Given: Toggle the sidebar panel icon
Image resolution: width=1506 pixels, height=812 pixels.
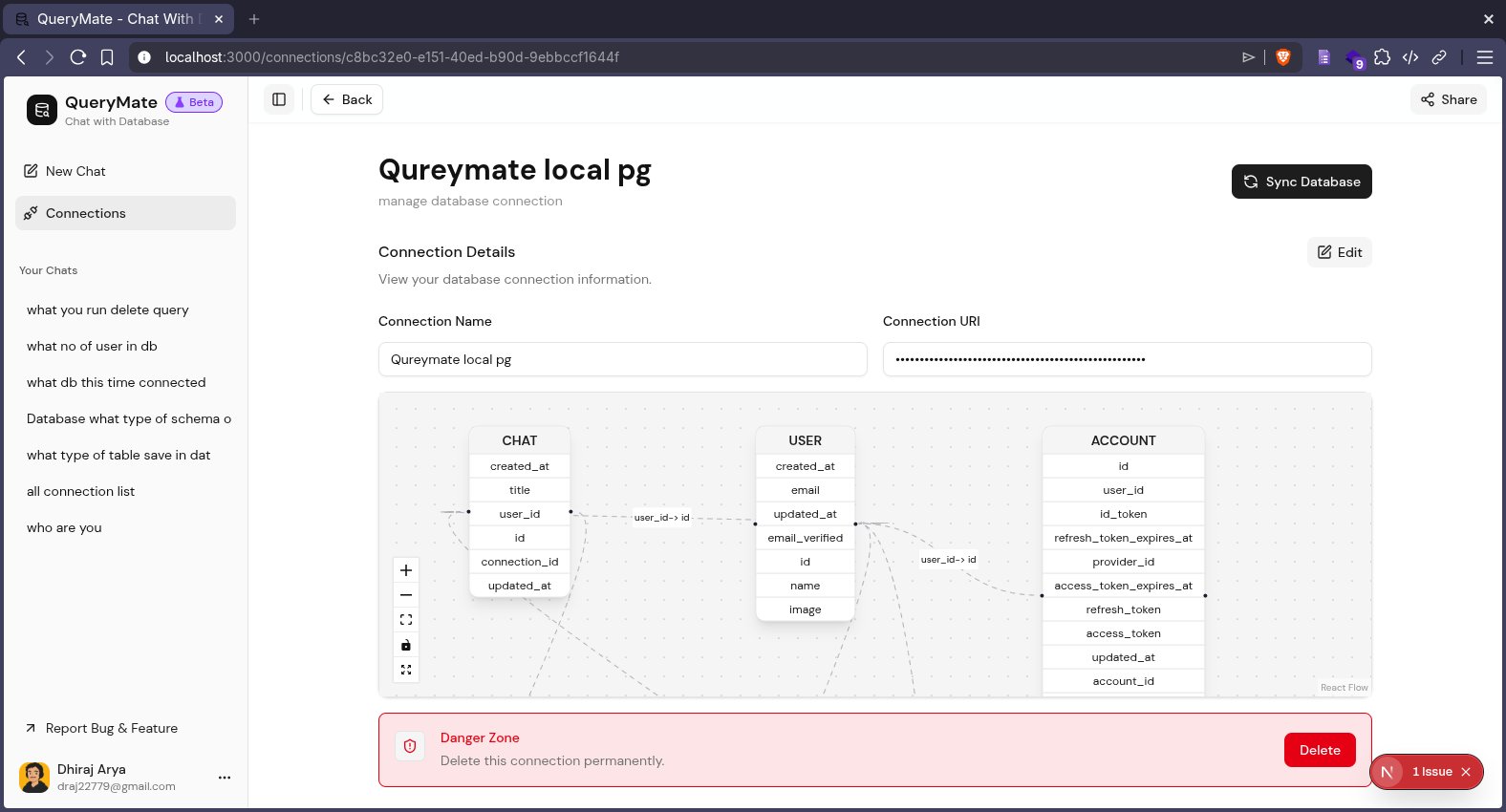Looking at the screenshot, I should click(x=279, y=99).
